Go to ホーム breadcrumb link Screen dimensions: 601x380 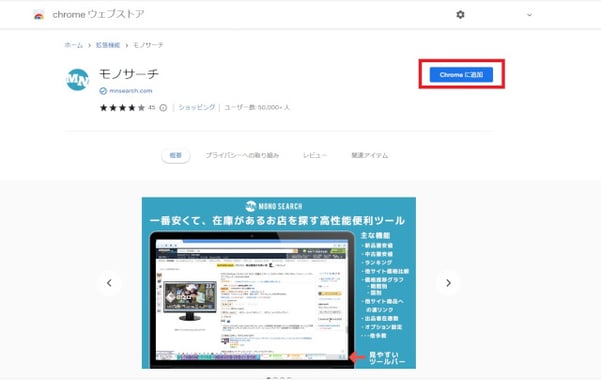tap(74, 45)
